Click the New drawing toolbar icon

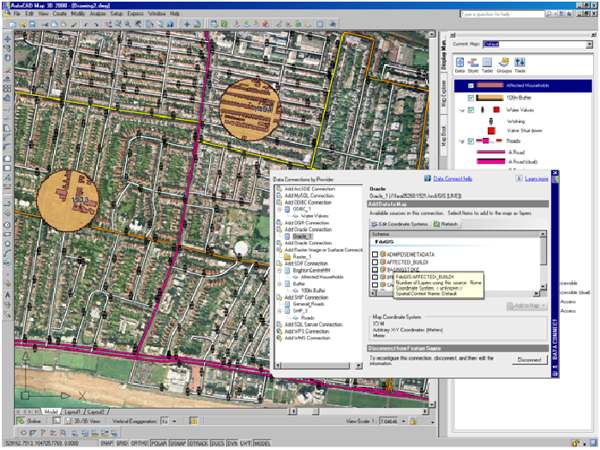pos(13,24)
